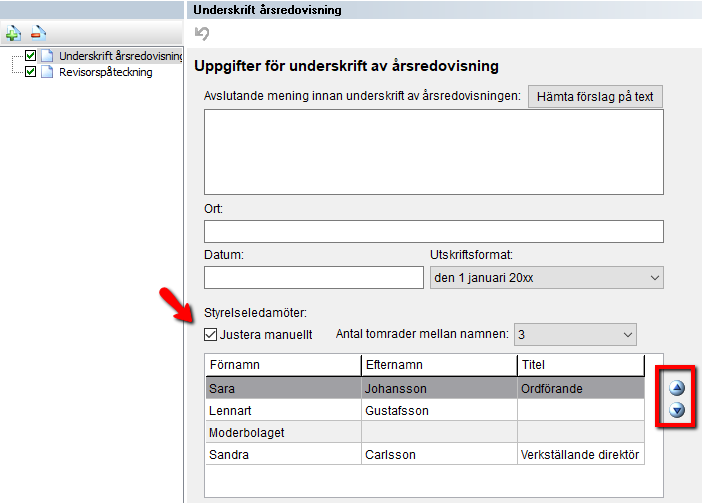Viewport: 702px width, 503px height.
Task: Click into the Ort text field
Action: [x=433, y=232]
